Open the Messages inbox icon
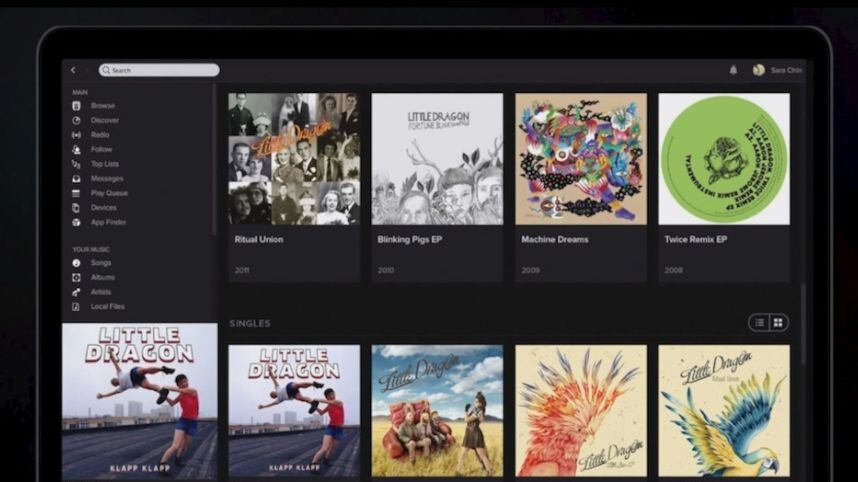Viewport: 858px width, 482px height. click(x=76, y=178)
